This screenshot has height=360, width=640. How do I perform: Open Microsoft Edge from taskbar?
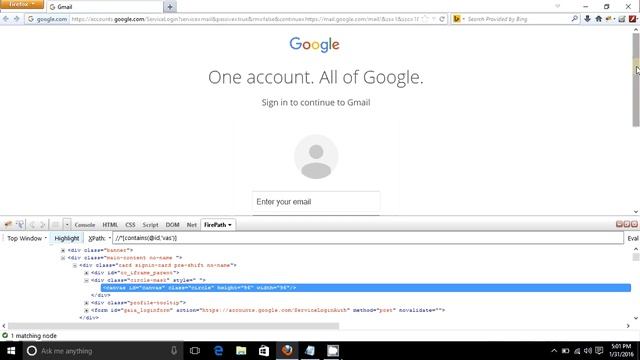click(x=219, y=351)
